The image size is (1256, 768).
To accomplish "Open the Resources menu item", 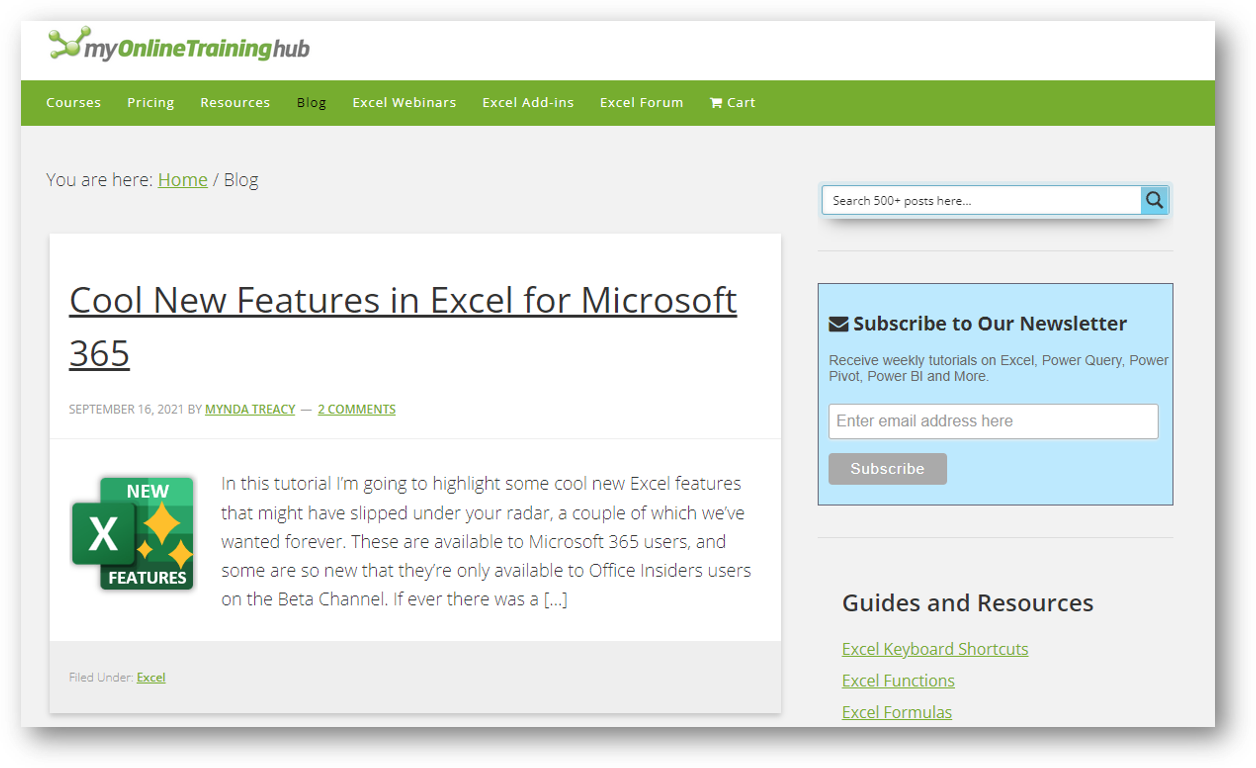I will (235, 102).
